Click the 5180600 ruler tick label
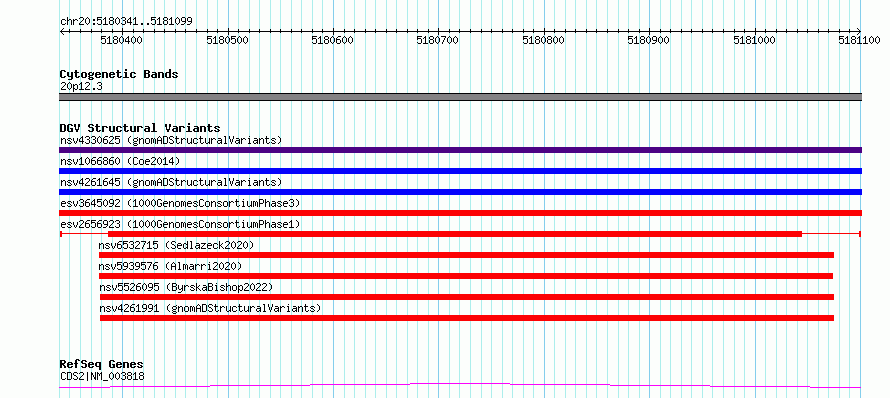The width and height of the screenshot is (890, 398). [333, 40]
